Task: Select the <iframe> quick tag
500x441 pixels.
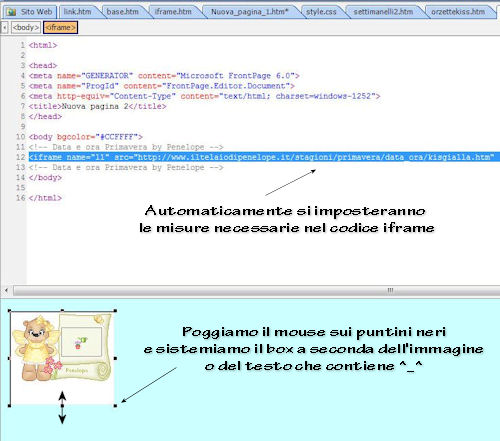Action: coord(60,27)
